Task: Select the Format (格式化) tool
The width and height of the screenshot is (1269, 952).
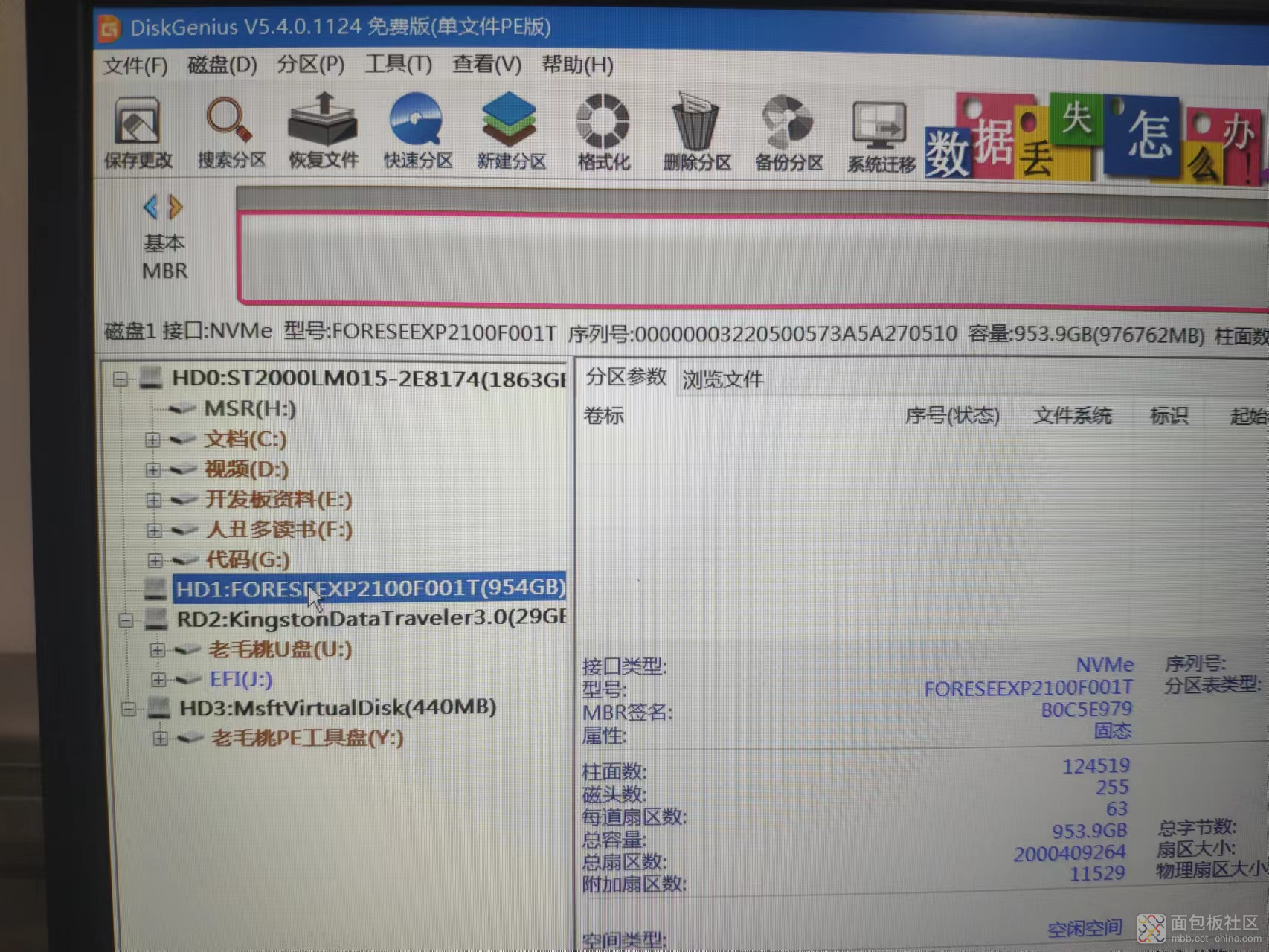Action: click(603, 132)
